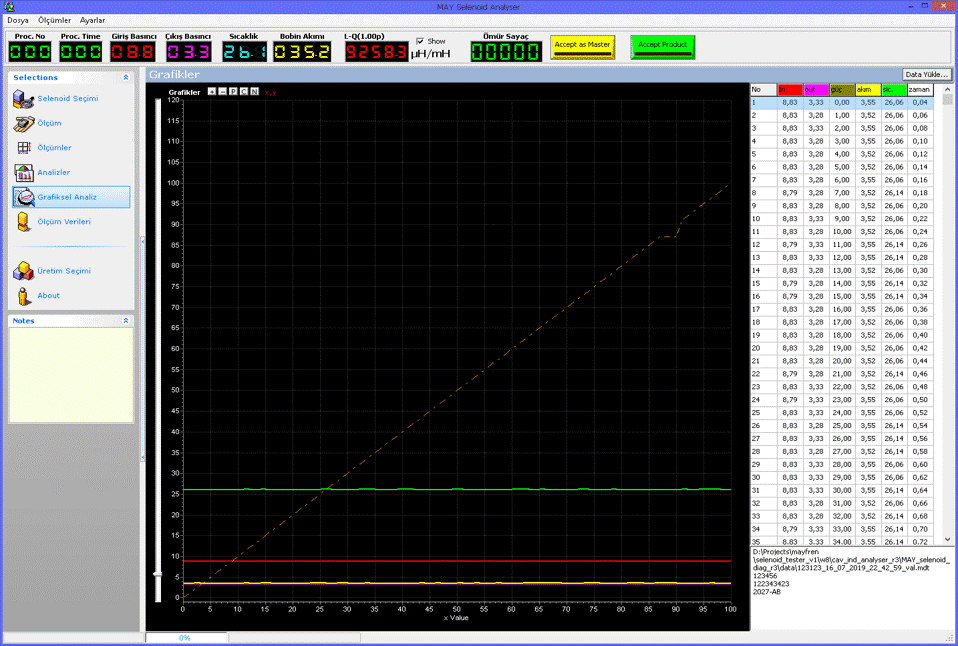Open the Dosya menu
This screenshot has height=646, width=958.
point(18,20)
